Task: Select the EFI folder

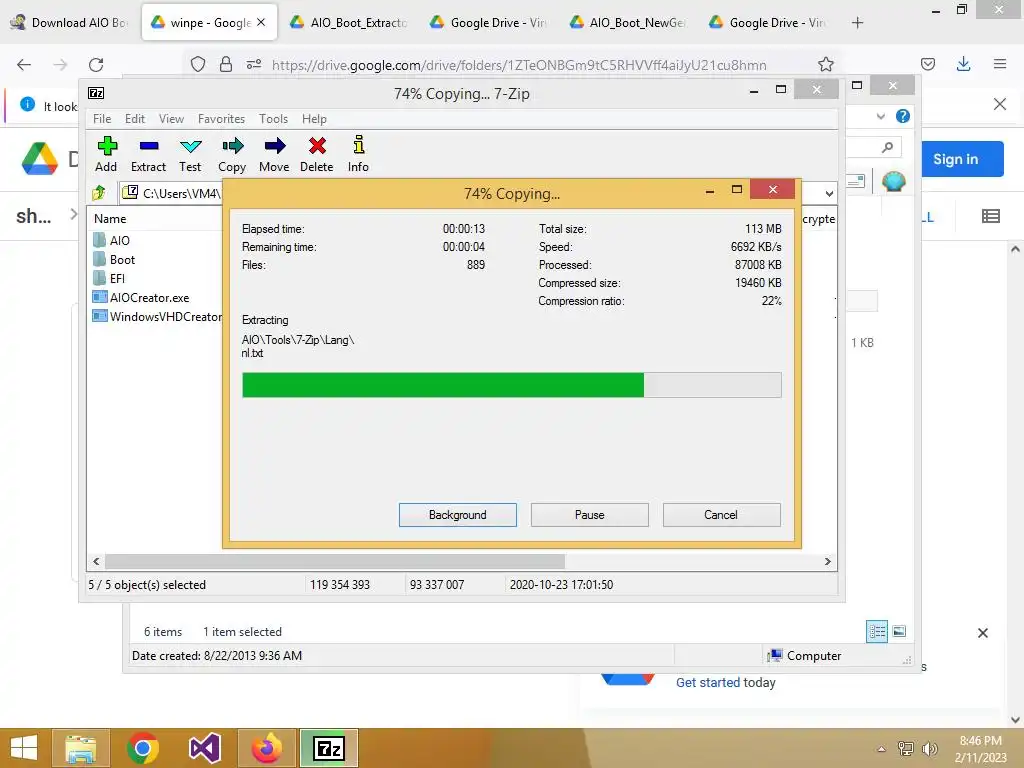Action: 109,278
